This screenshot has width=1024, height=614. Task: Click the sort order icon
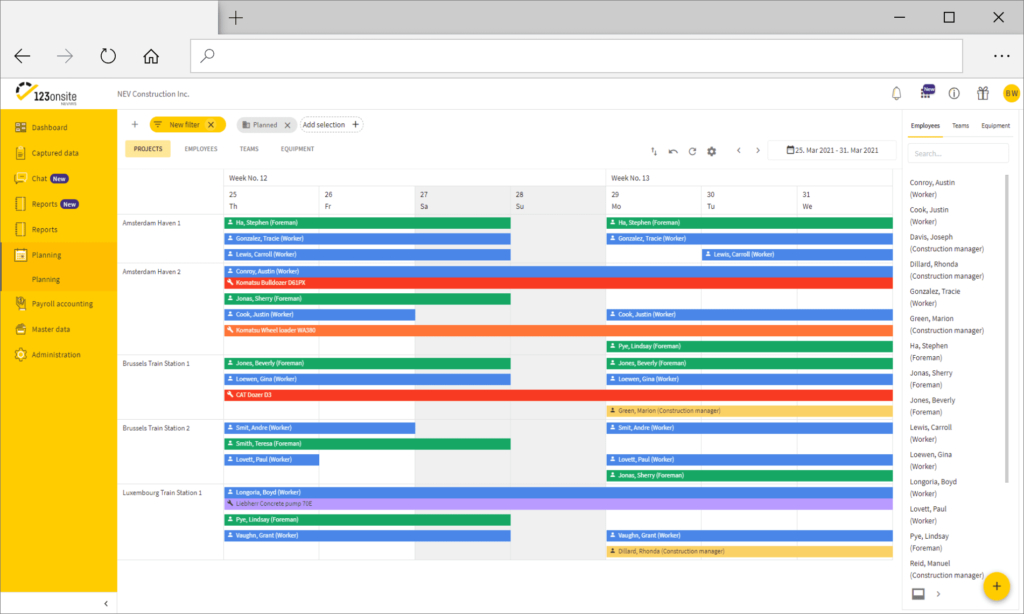[x=654, y=151]
